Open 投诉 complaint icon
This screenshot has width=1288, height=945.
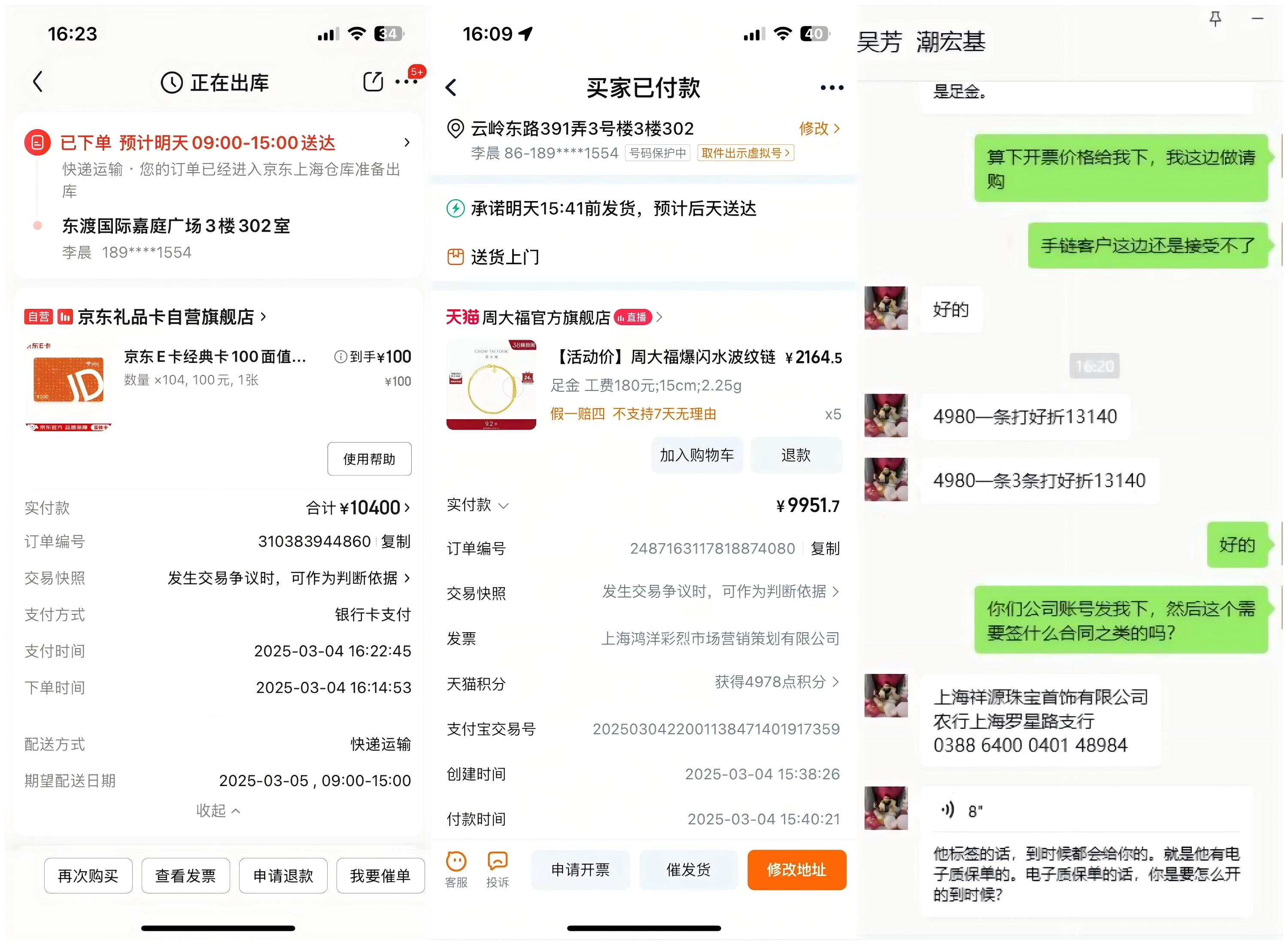coord(497,869)
